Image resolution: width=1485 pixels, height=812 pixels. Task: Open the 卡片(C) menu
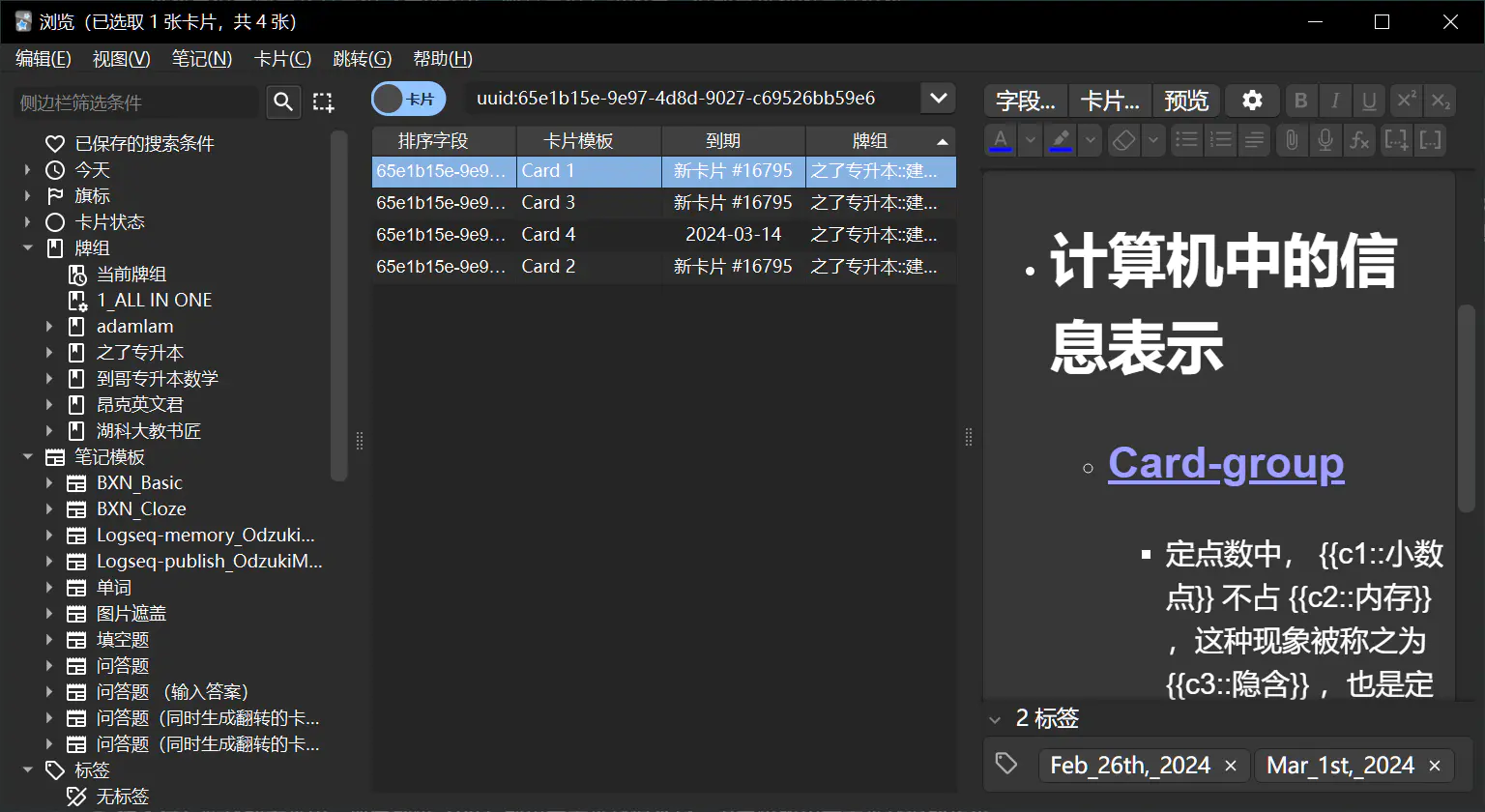coord(281,58)
